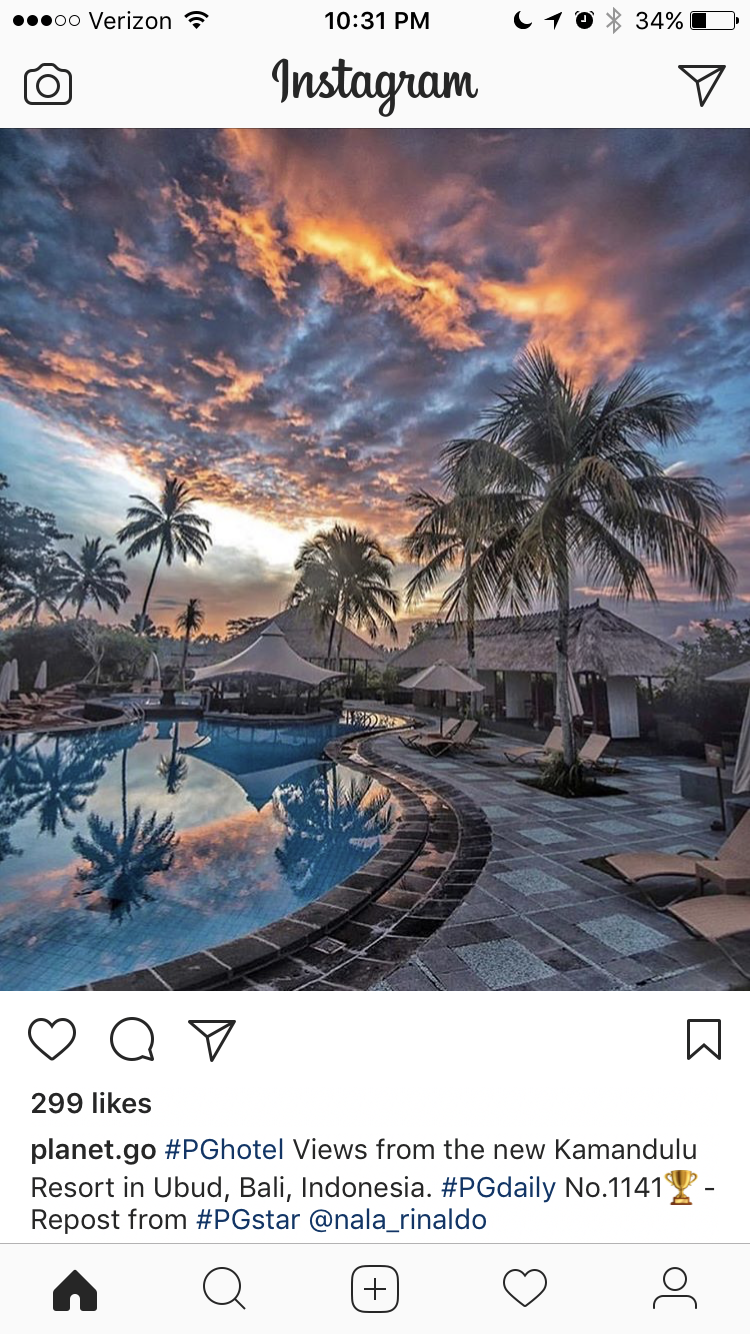This screenshot has width=750, height=1334.
Task: Save post with bookmark icon
Action: pos(704,1039)
